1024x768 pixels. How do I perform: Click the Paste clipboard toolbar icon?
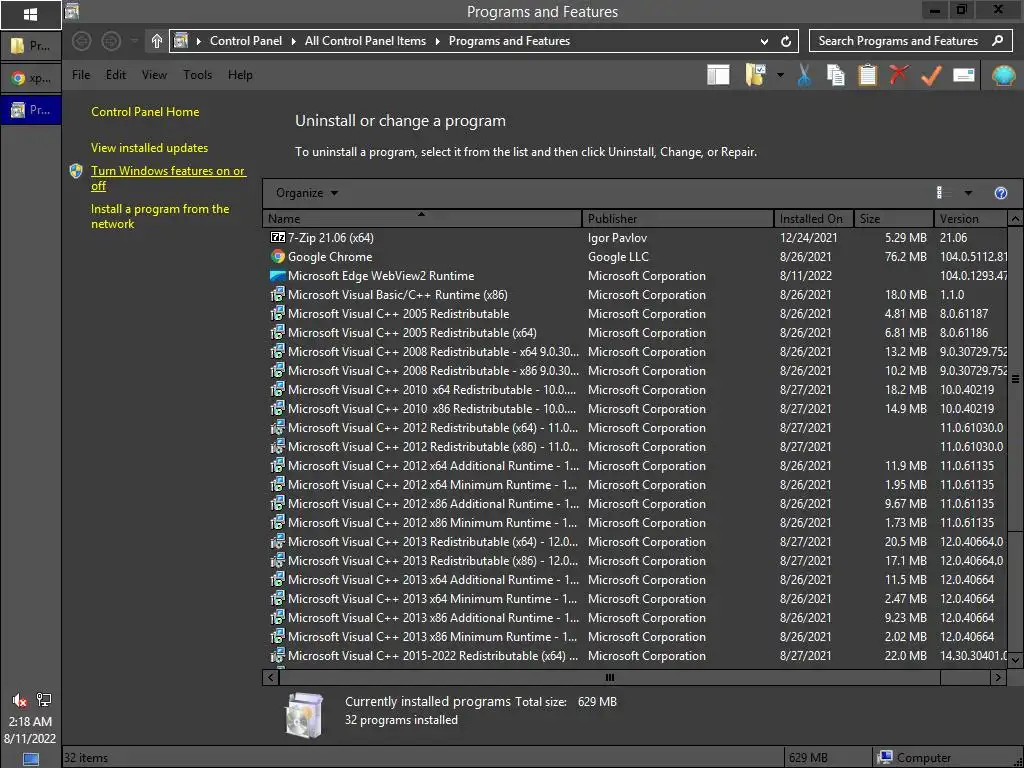click(867, 75)
